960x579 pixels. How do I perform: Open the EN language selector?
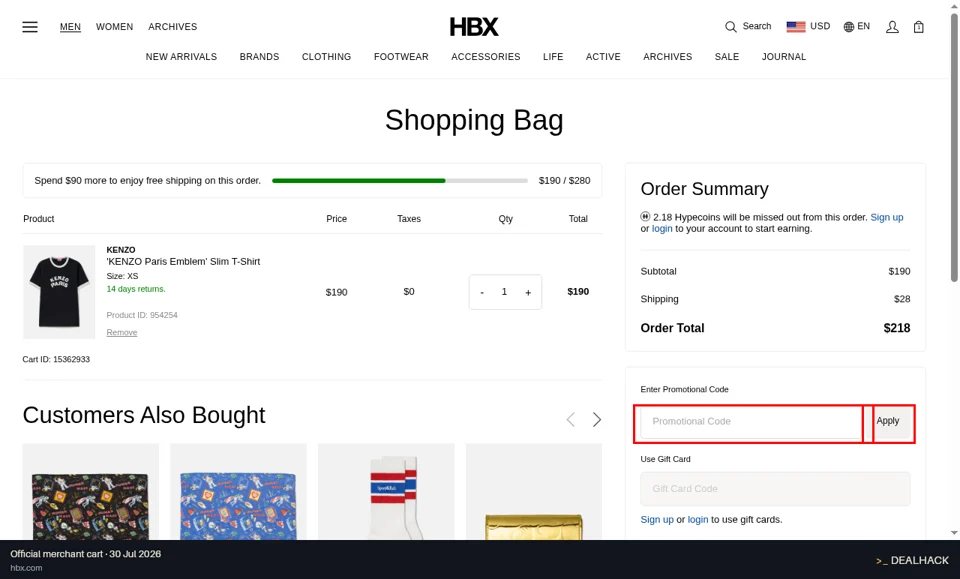pos(857,26)
